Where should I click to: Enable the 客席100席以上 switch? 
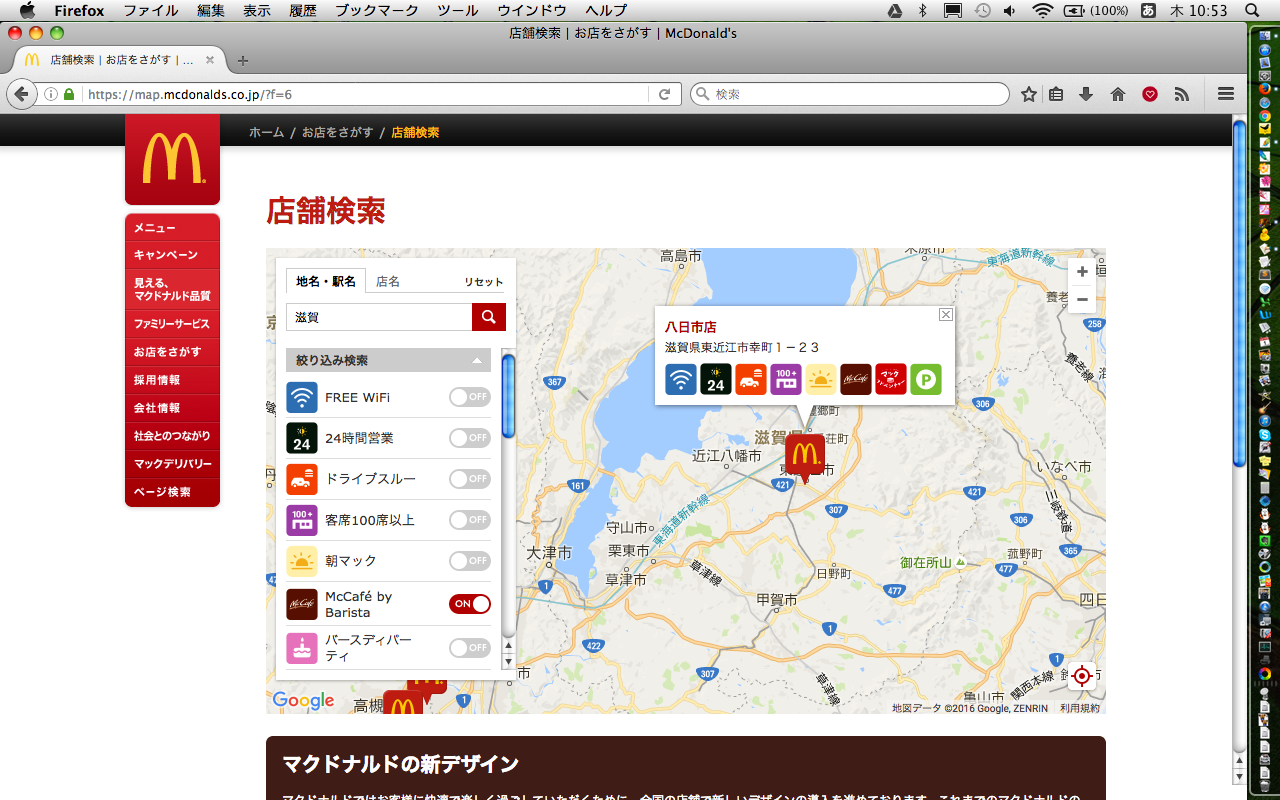click(470, 520)
